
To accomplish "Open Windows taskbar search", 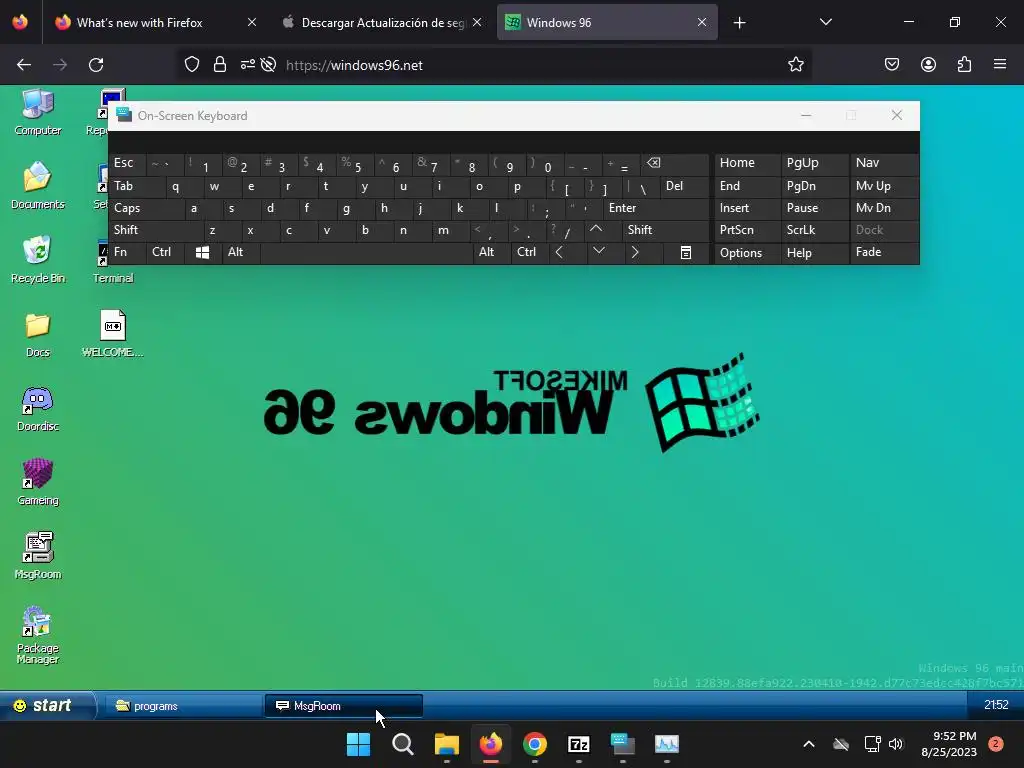I will click(403, 744).
